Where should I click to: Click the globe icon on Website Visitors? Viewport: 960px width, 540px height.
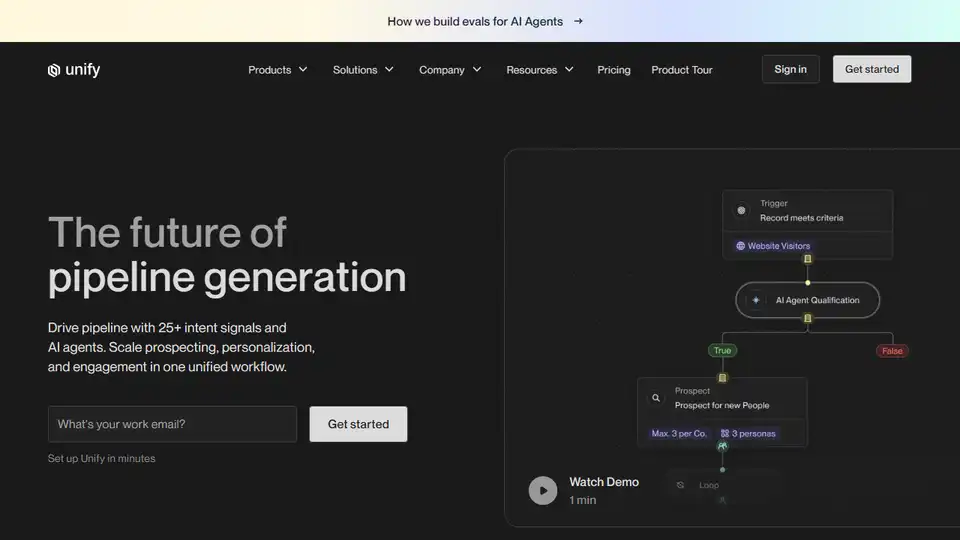(741, 246)
